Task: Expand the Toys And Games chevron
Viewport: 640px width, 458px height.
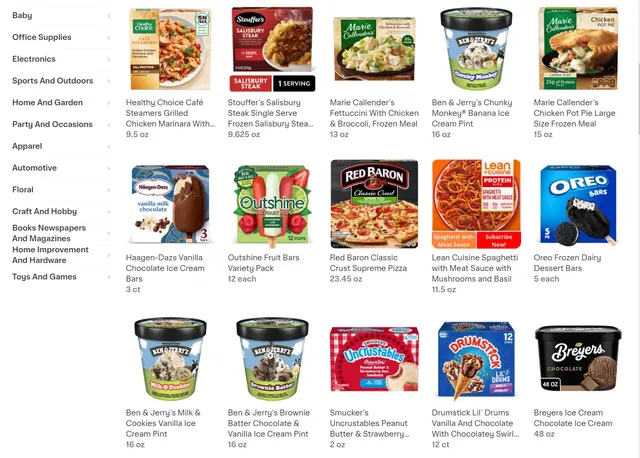Action: click(109, 277)
